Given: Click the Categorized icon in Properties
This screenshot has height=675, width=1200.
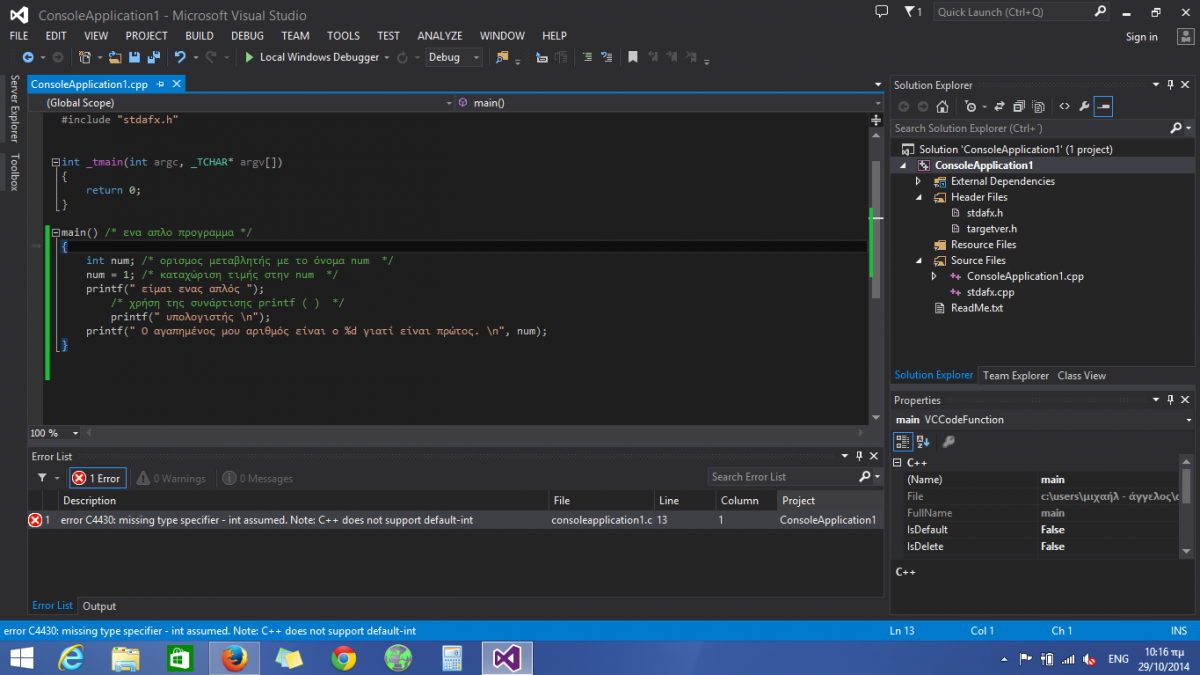Looking at the screenshot, I should 902,441.
